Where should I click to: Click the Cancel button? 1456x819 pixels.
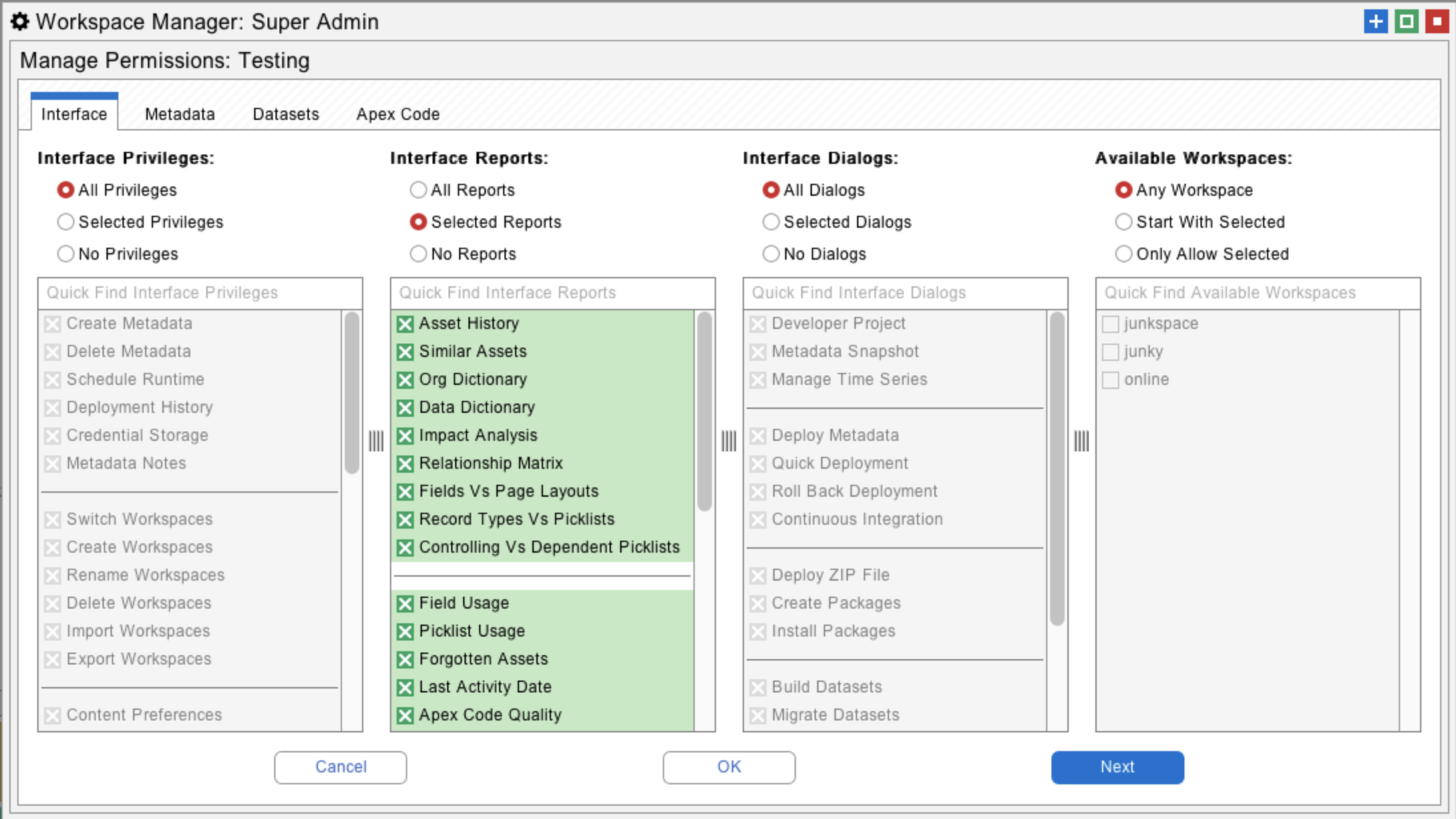[341, 767]
